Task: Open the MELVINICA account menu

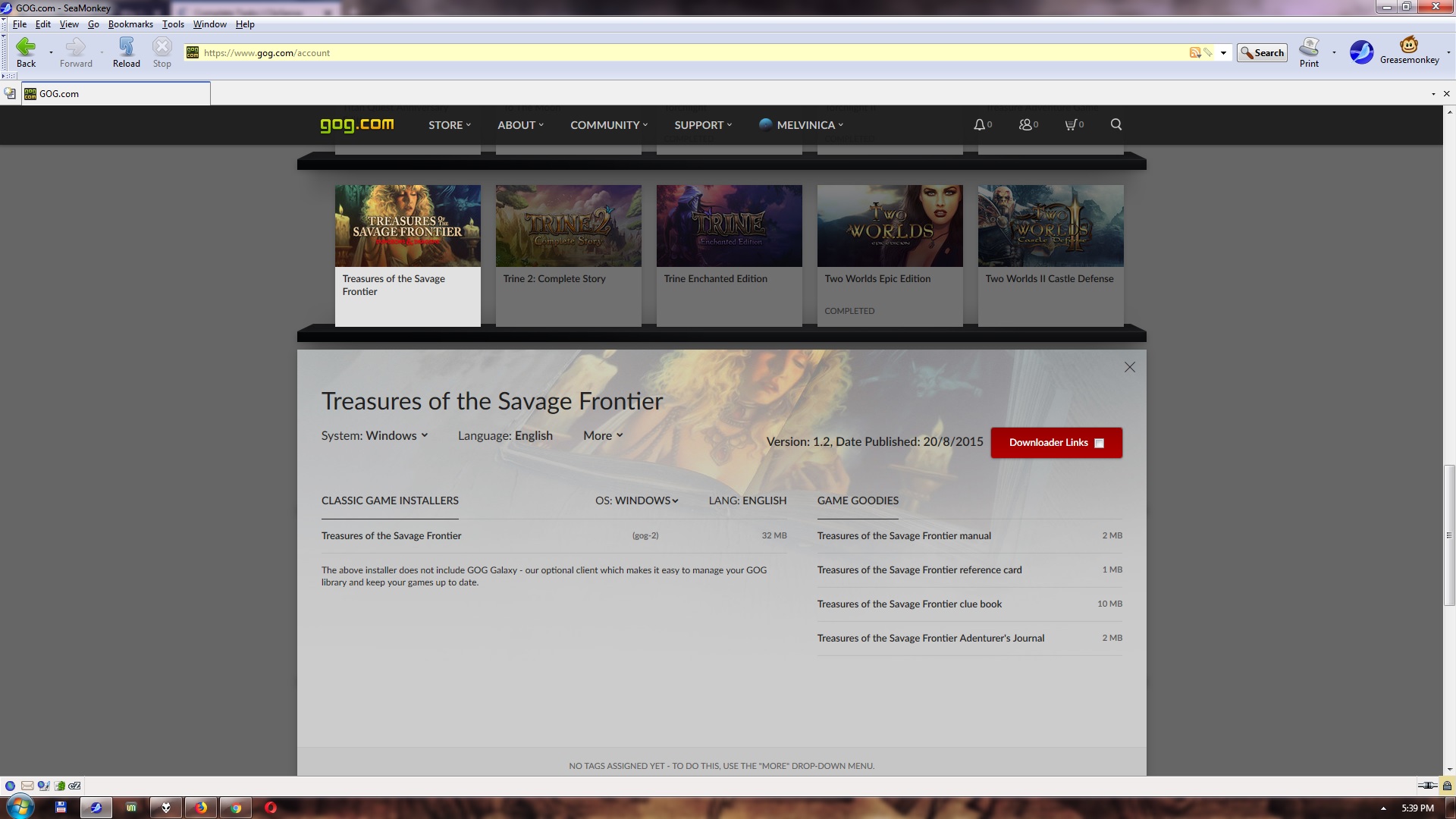Action: (802, 125)
